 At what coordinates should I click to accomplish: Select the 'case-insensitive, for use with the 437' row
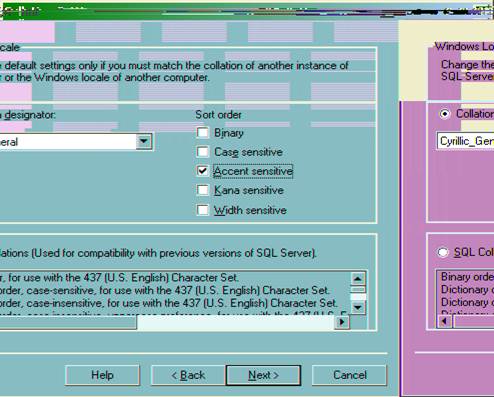click(x=174, y=303)
